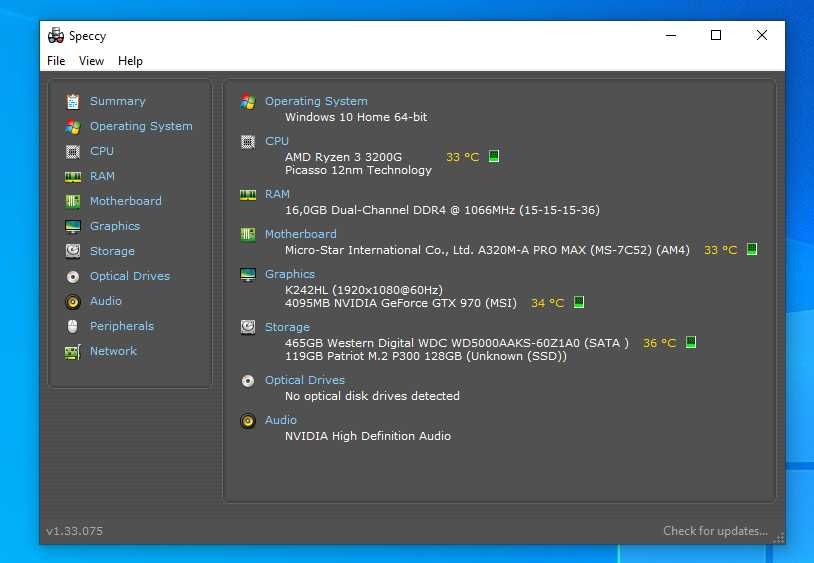
Task: Select Summary in the sidebar
Action: coord(117,101)
